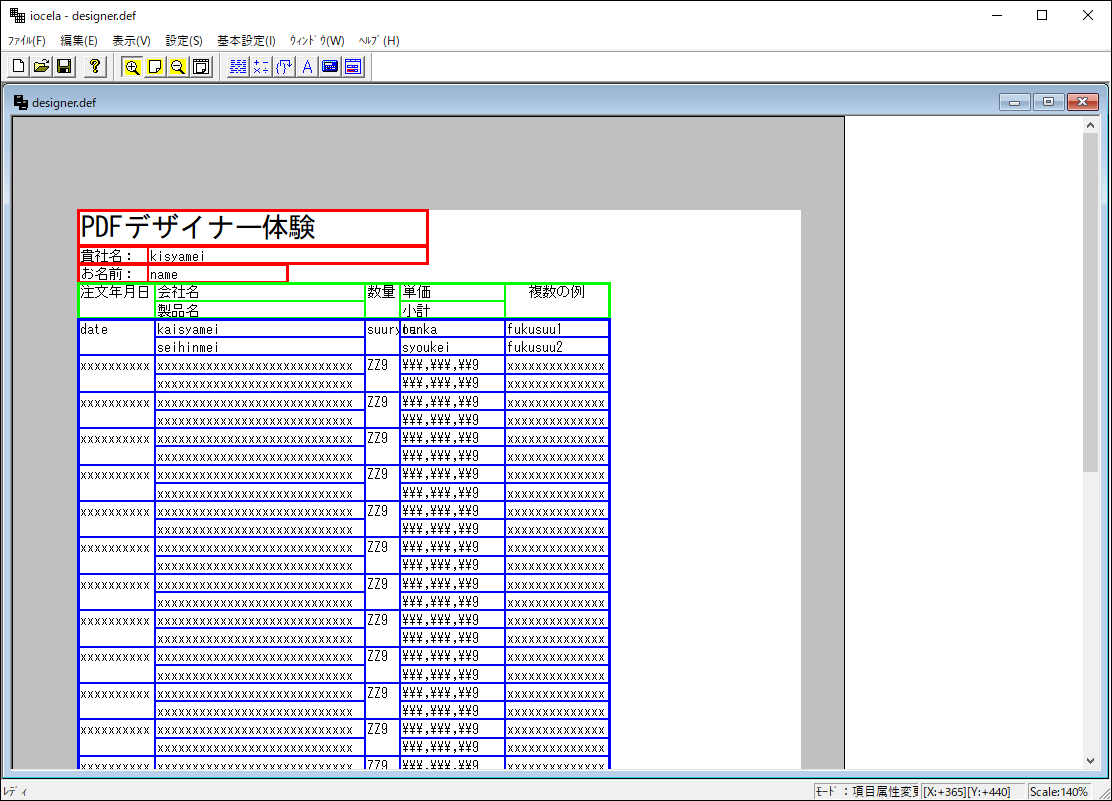Screen dimensions: 1112x801
Task: Open the ヘルプ(H) menu
Action: 378,41
